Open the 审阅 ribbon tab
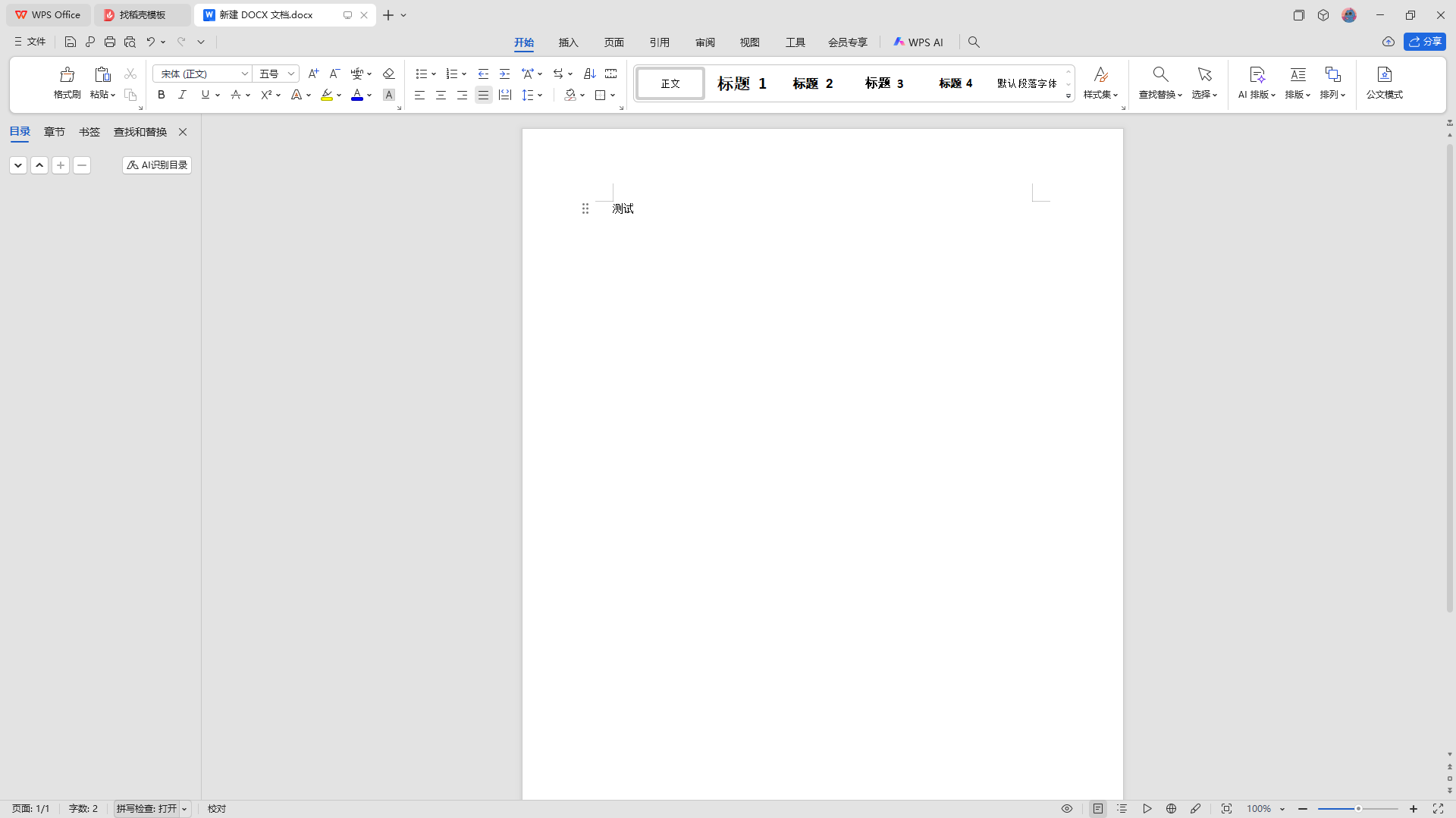 pos(705,42)
